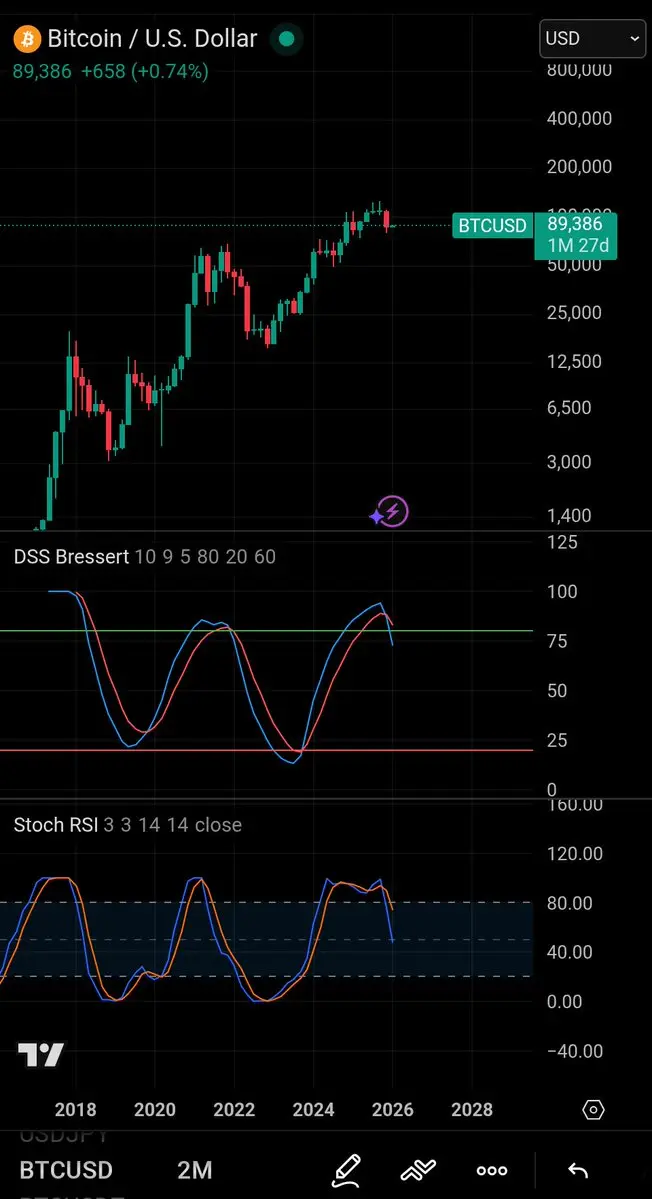
Task: Click the 400,000 price scale label
Action: pos(579,119)
